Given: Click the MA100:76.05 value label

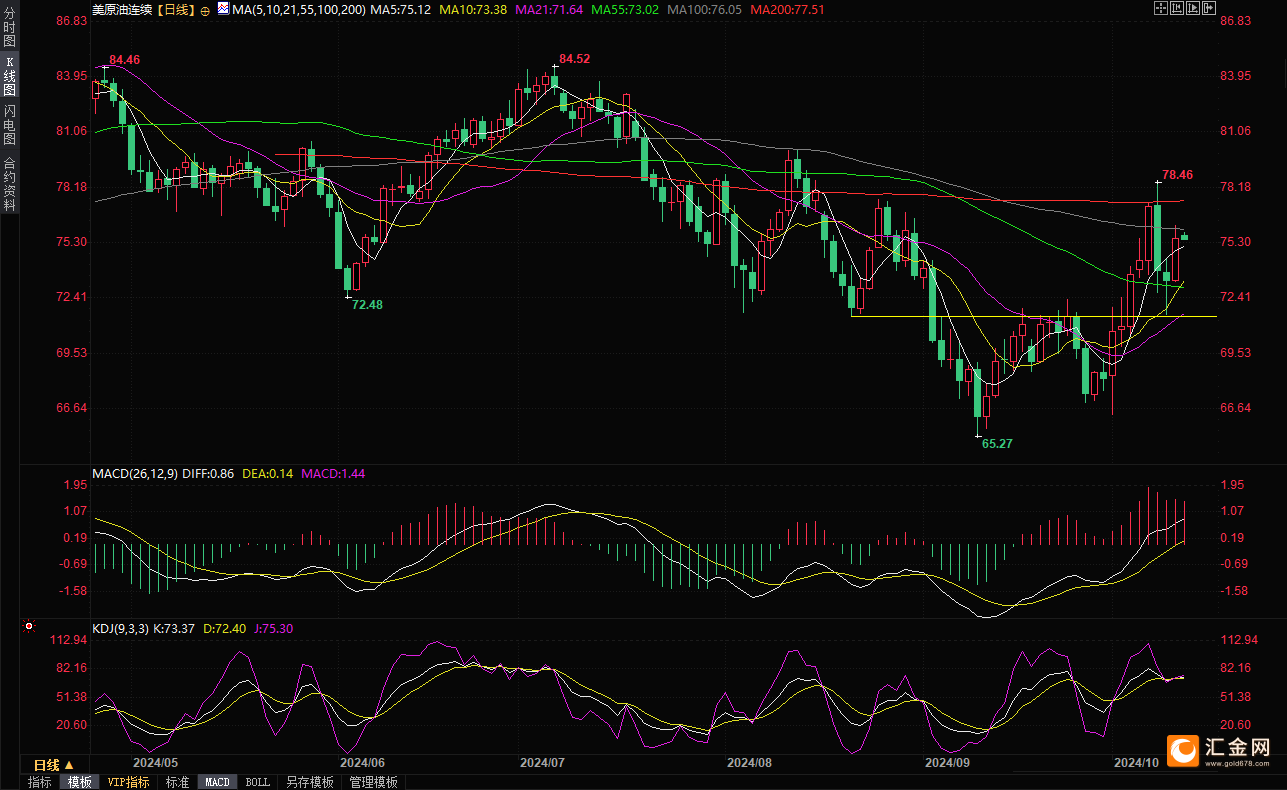Looking at the screenshot, I should [x=704, y=10].
